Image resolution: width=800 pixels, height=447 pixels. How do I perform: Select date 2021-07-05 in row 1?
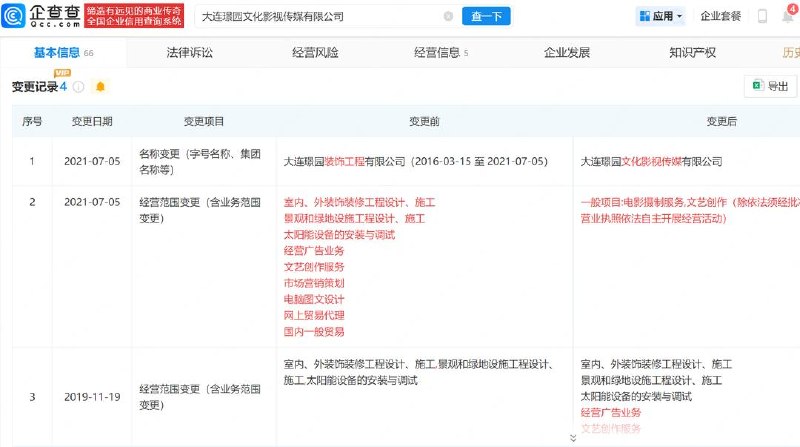tap(92, 161)
